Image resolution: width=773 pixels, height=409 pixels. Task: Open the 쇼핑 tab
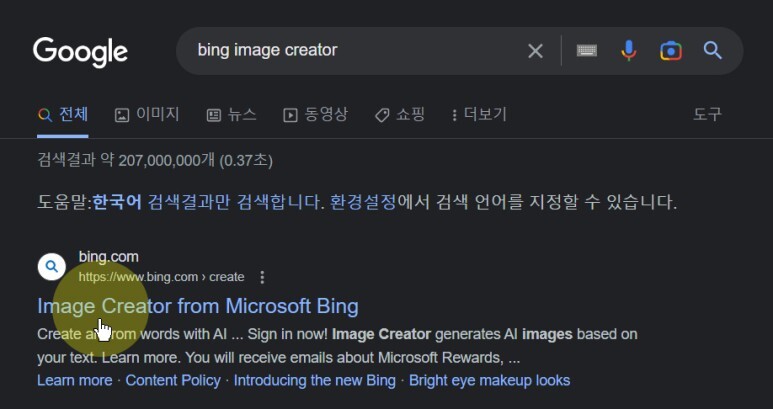pyautogui.click(x=400, y=115)
